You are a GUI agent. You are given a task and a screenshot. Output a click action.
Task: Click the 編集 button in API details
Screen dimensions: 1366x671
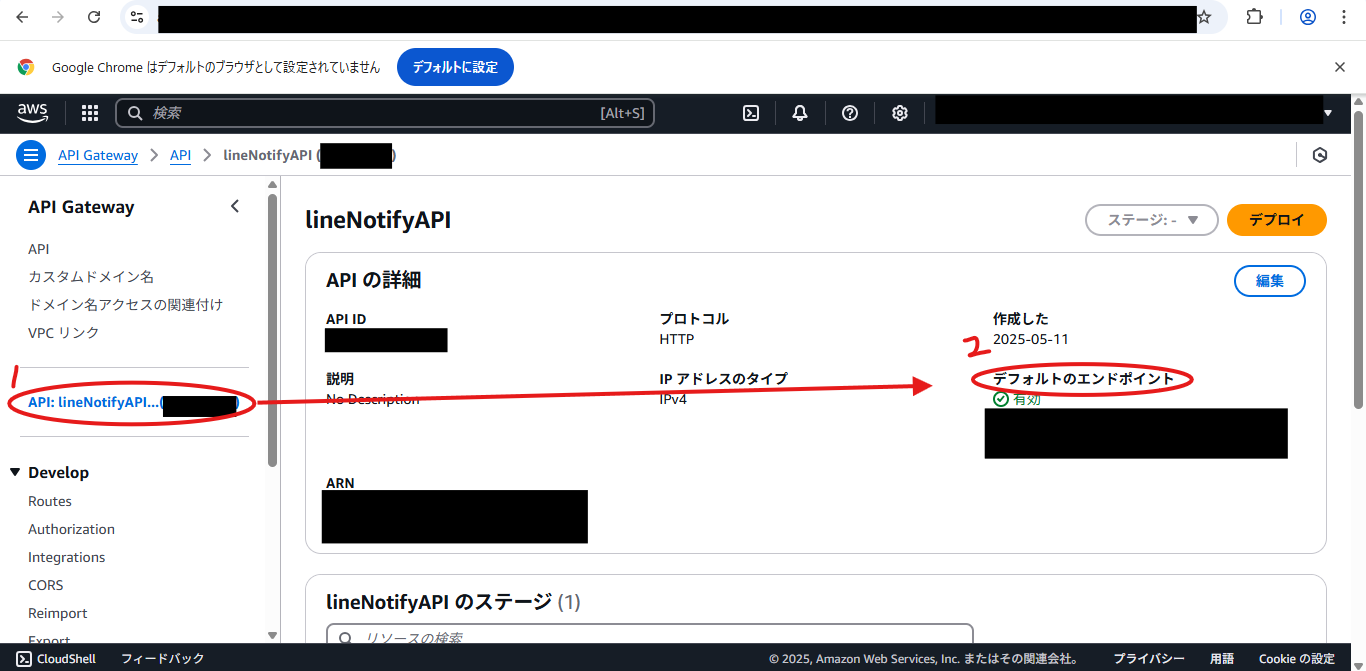click(x=1270, y=281)
